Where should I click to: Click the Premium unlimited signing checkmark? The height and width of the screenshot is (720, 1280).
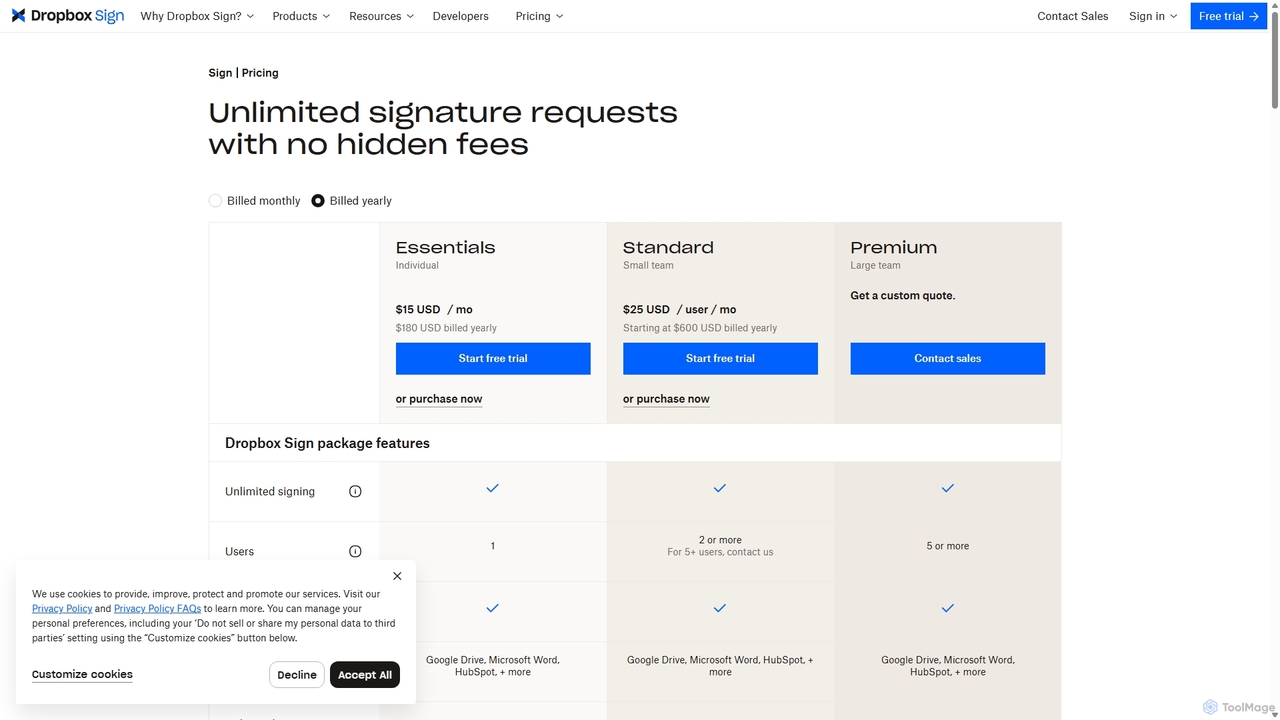948,488
